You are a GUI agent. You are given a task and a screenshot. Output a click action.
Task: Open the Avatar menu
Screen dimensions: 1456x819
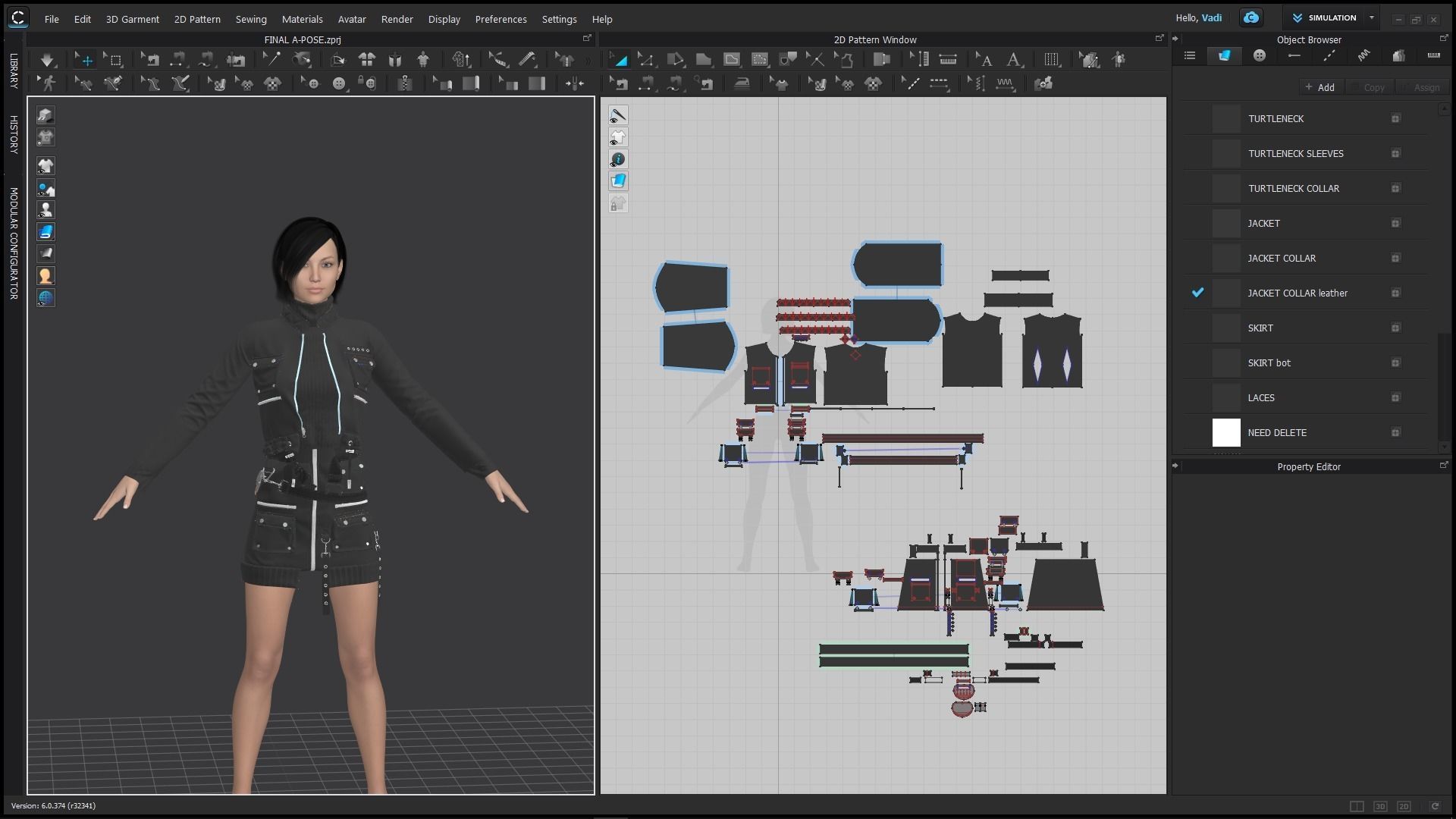tap(352, 19)
